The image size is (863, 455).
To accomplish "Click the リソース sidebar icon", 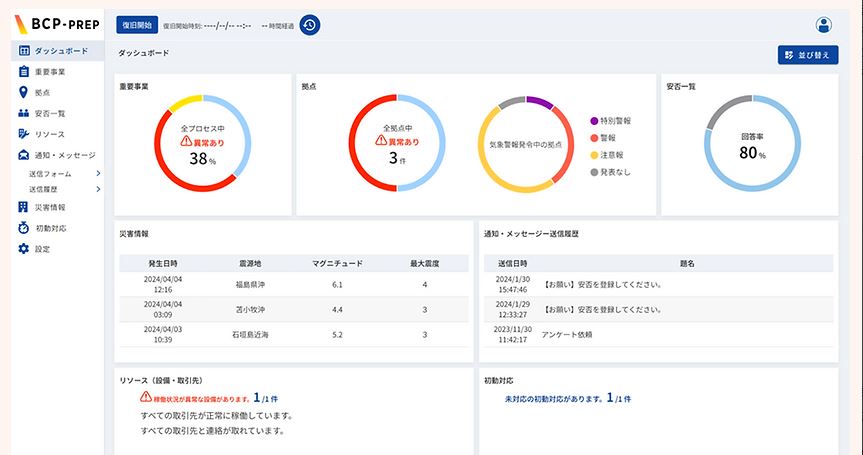I will (24, 134).
